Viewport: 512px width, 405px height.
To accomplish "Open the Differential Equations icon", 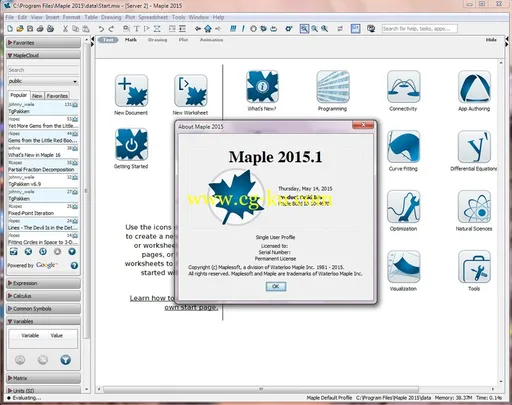I will [474, 147].
